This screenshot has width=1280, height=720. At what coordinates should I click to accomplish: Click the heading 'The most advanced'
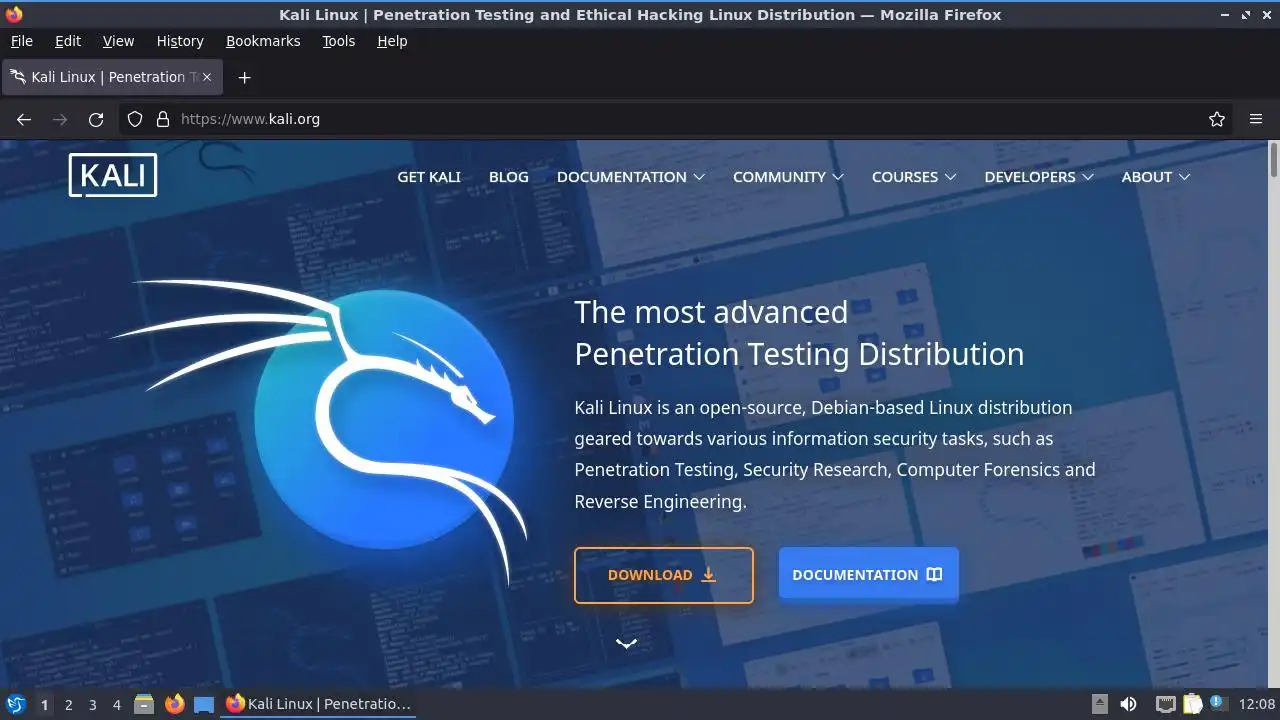[x=711, y=312]
